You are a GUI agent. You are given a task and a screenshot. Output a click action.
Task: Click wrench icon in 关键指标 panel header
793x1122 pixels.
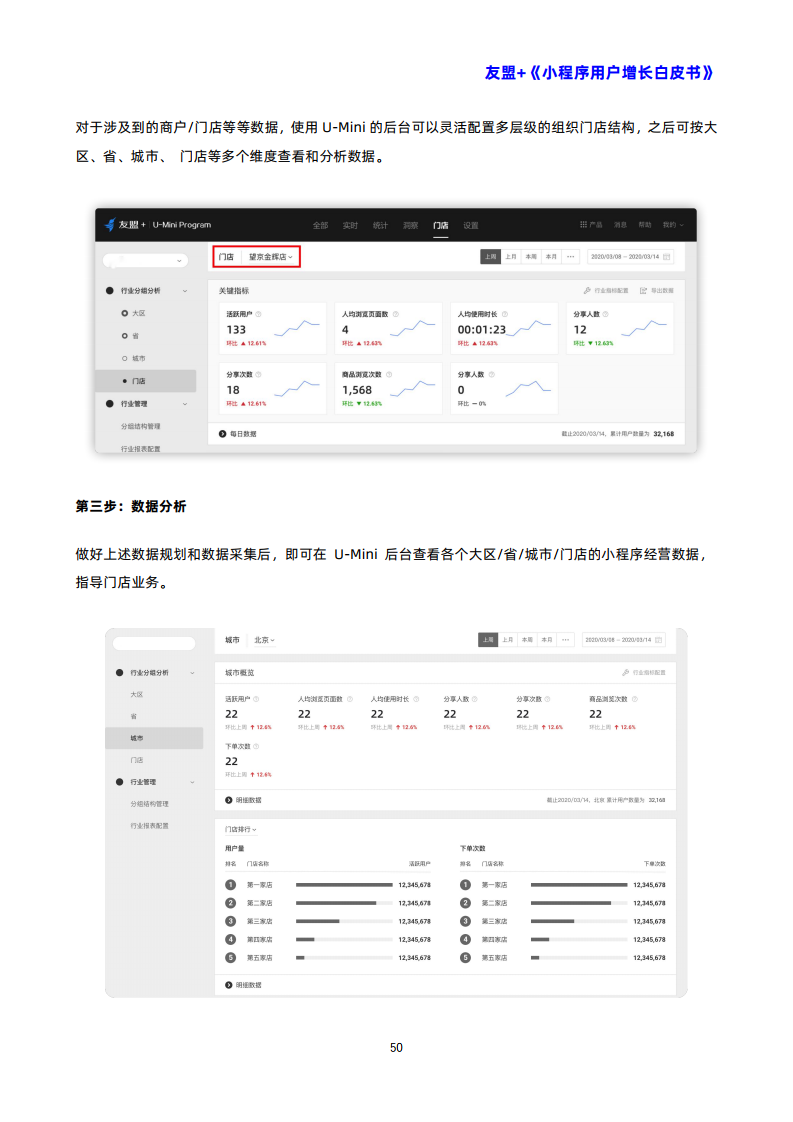point(586,290)
